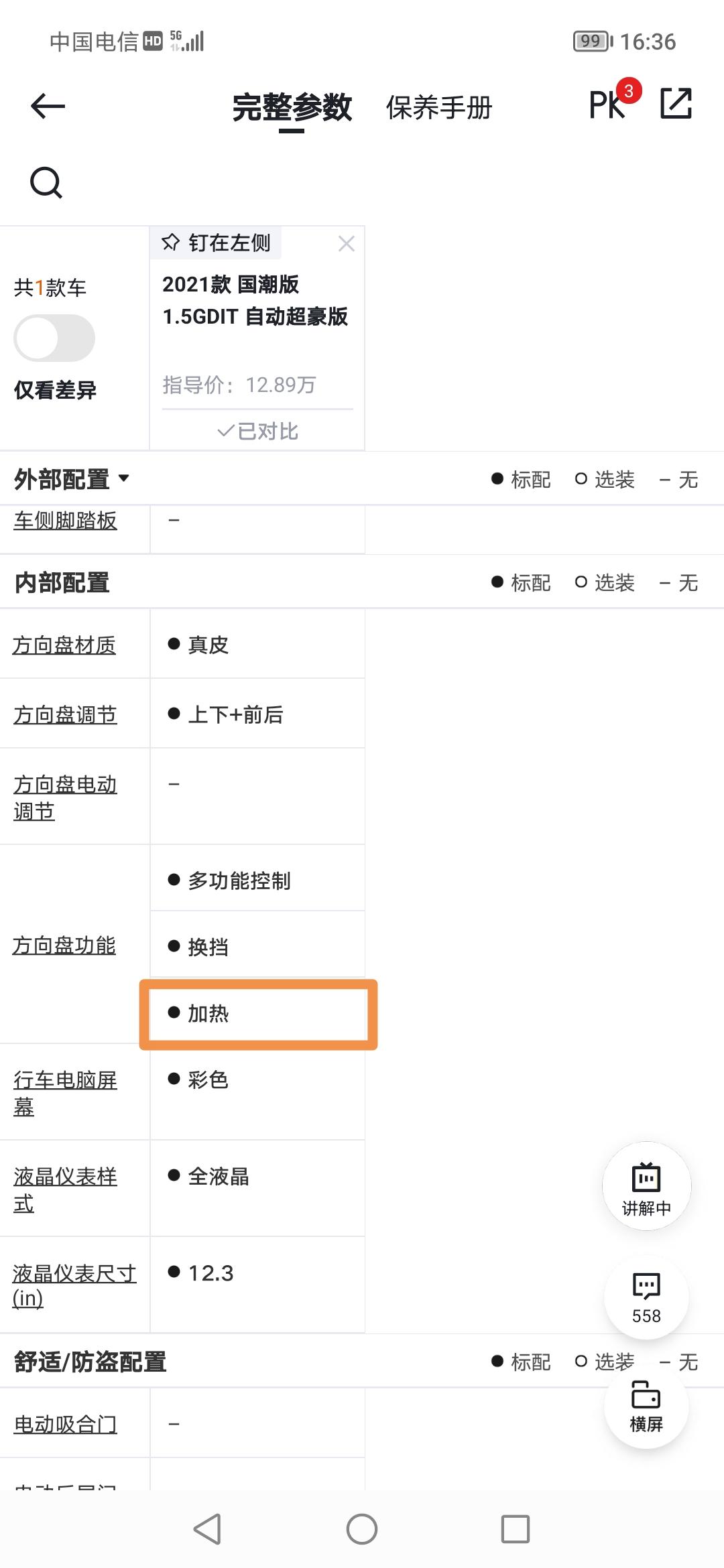Toggle the 已对比 compare check
Viewport: 724px width, 1568px height.
(258, 431)
